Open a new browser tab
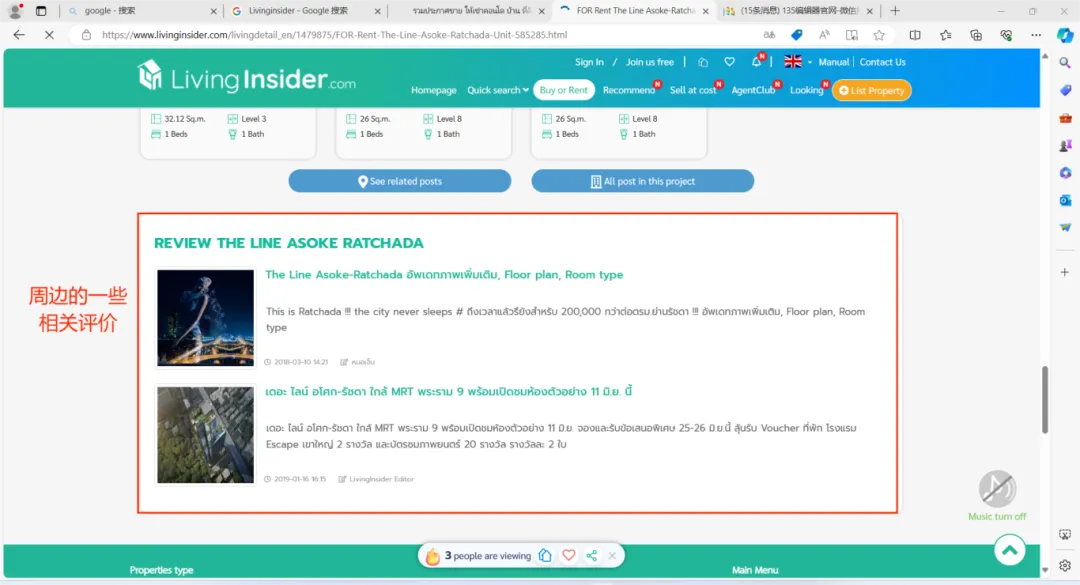Image resolution: width=1080 pixels, height=585 pixels. click(895, 10)
